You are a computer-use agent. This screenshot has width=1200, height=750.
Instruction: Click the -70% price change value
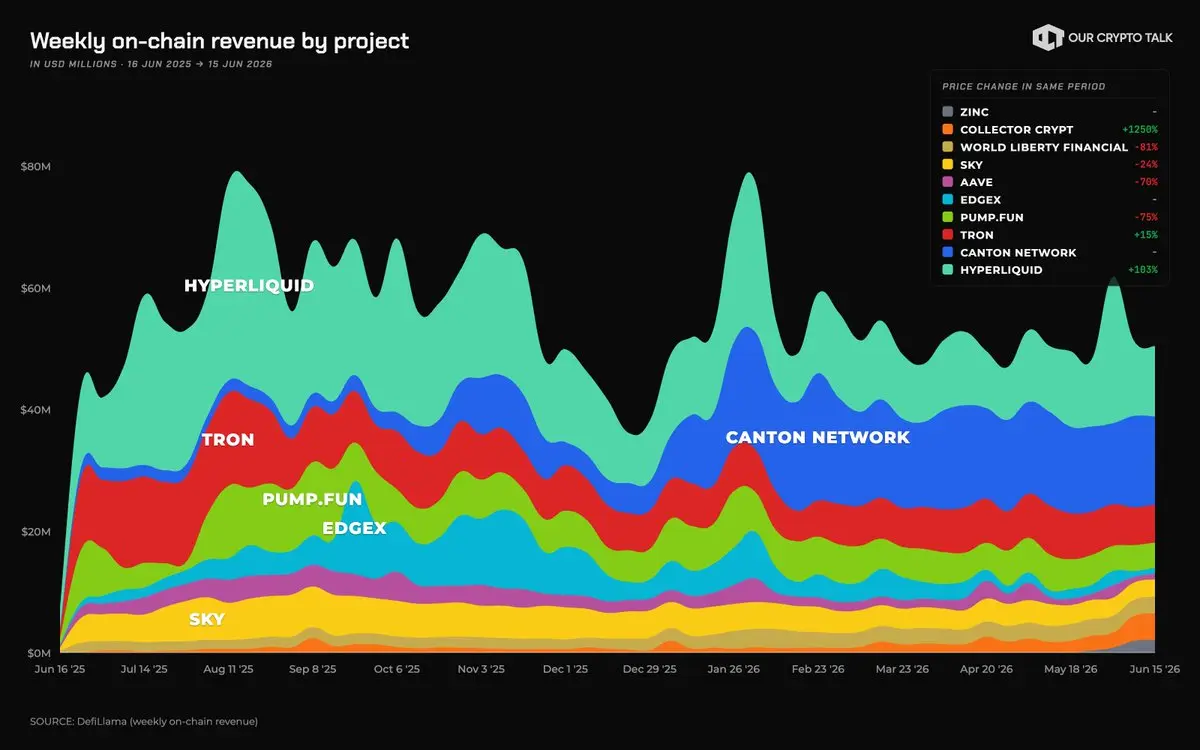1145,182
